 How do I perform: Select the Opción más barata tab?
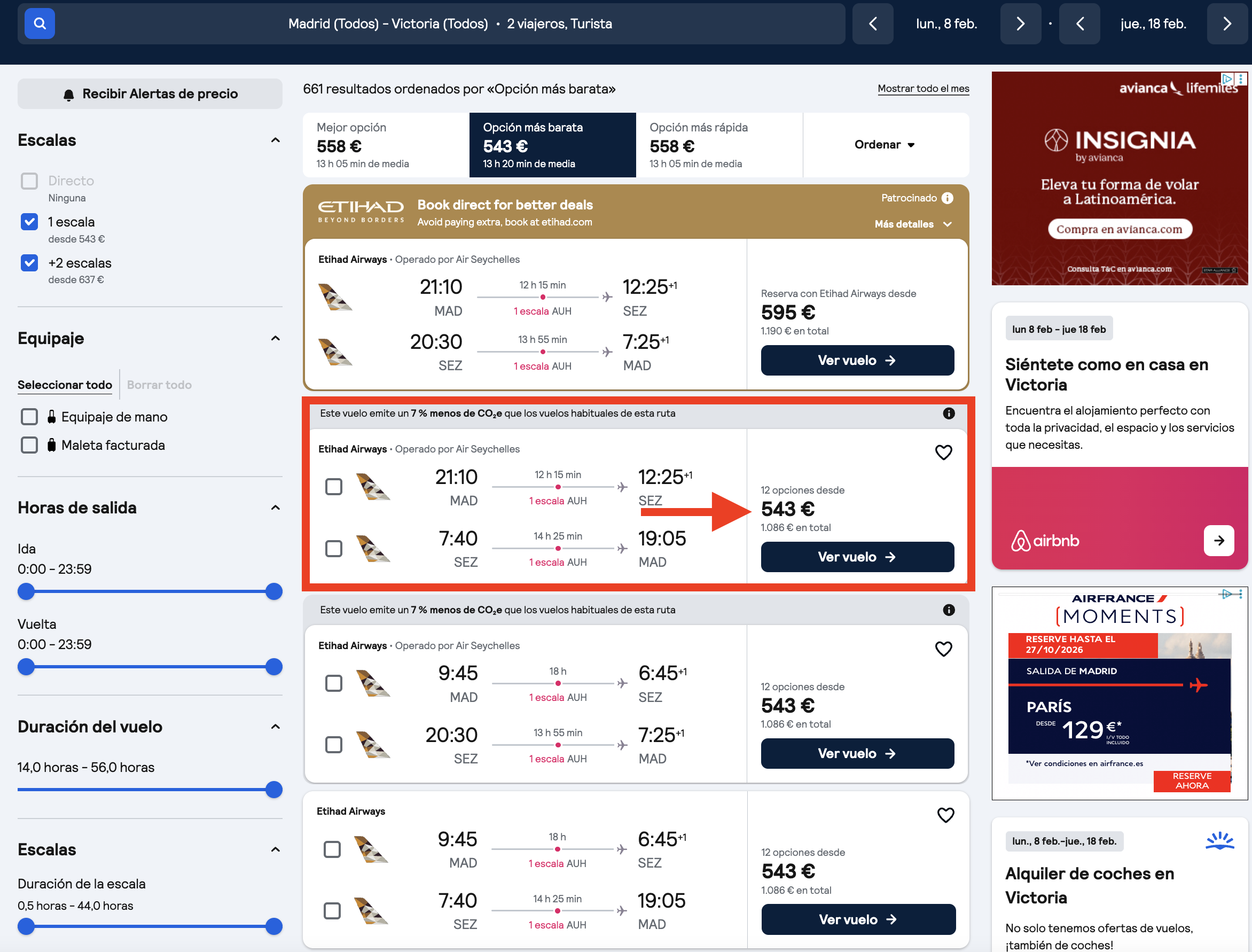pyautogui.click(x=552, y=144)
